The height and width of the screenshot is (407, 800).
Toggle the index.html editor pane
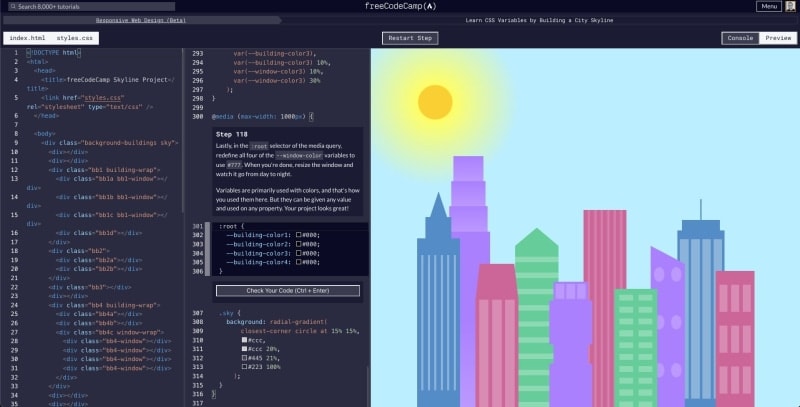pos(27,38)
